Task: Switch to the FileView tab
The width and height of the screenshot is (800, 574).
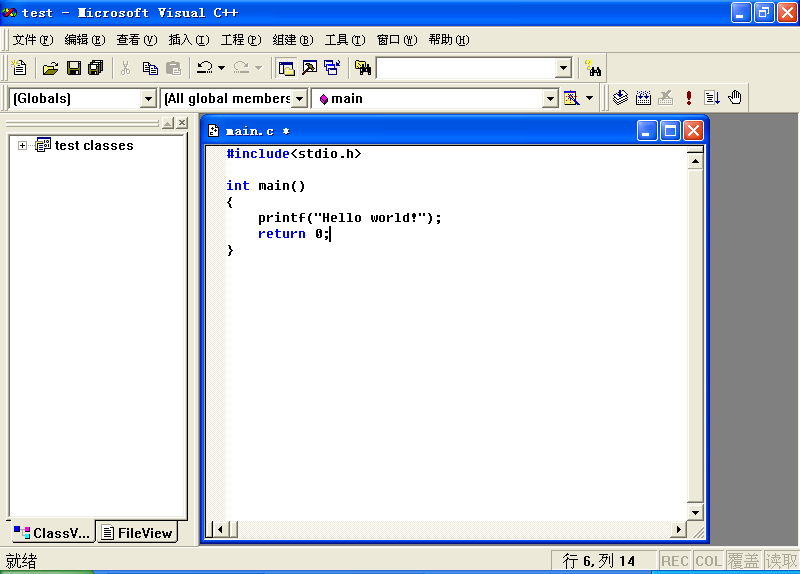Action: click(137, 533)
